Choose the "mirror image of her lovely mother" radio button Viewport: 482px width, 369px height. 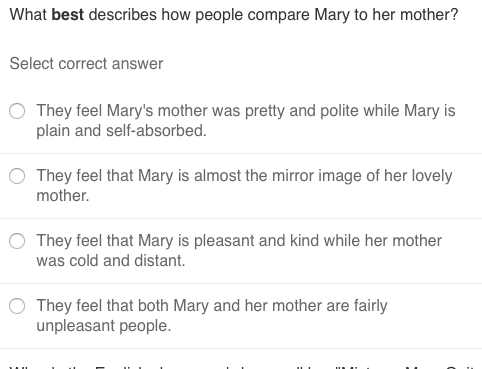pyautogui.click(x=17, y=176)
